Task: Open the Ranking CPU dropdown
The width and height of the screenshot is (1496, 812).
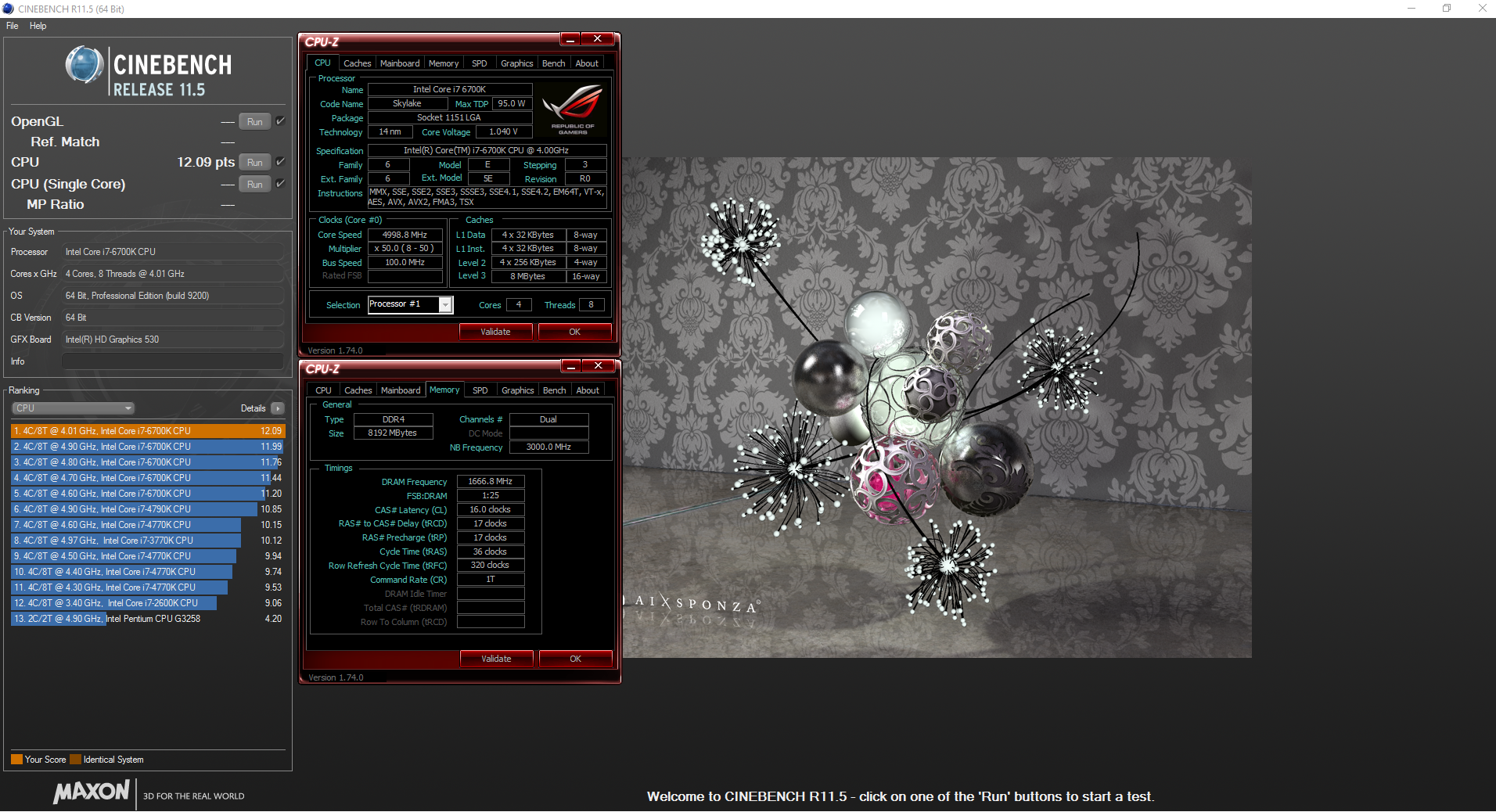Action: (74, 408)
